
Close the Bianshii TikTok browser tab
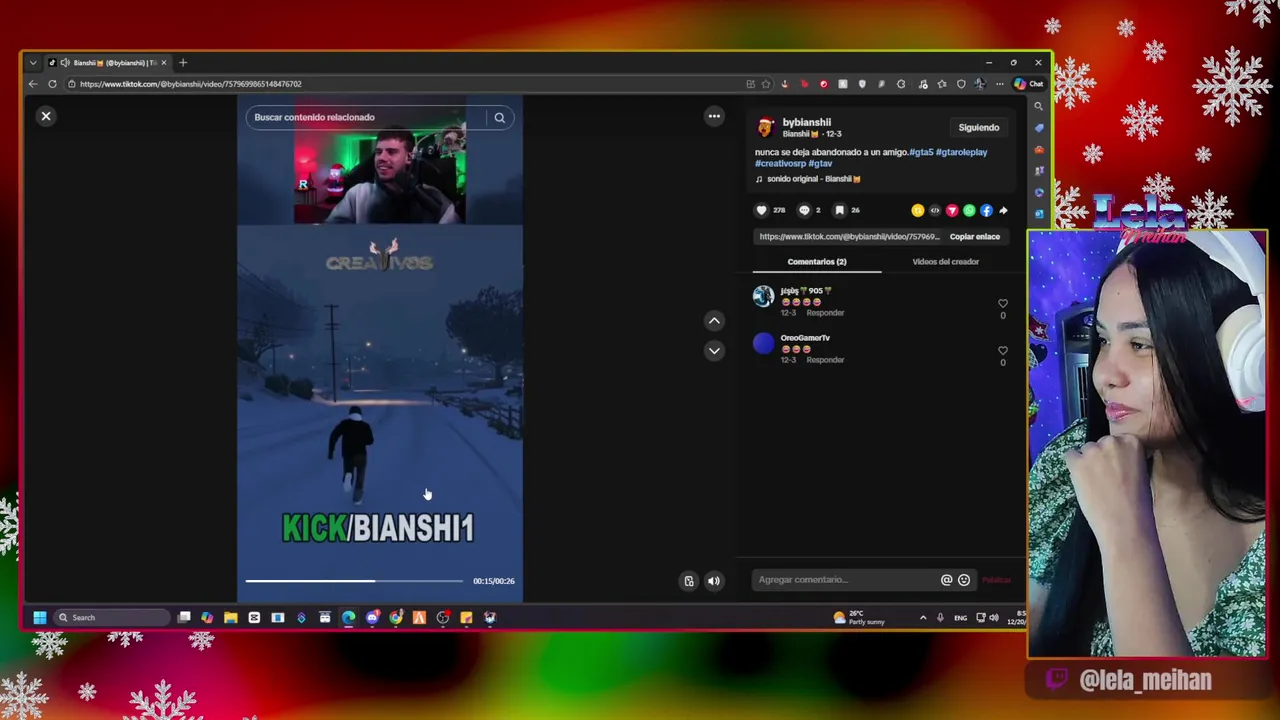coord(164,63)
